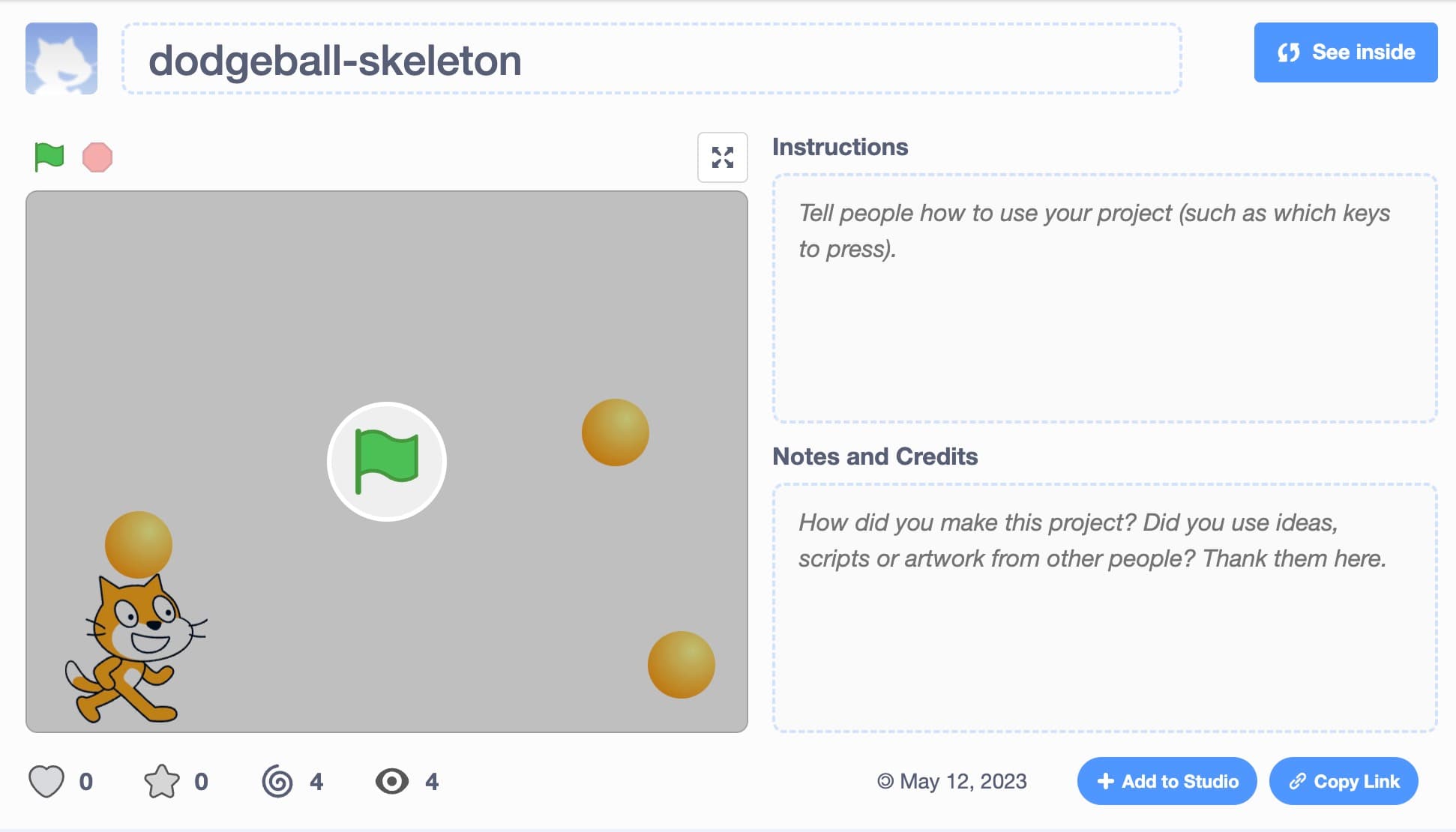Screen dimensions: 1456x832
Task: Click the green flag above the stage
Action: click(49, 157)
